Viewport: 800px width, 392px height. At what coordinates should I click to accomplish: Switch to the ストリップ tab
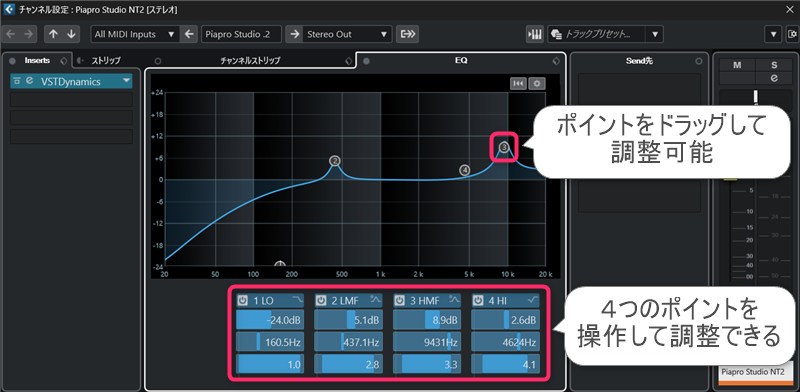pos(106,61)
